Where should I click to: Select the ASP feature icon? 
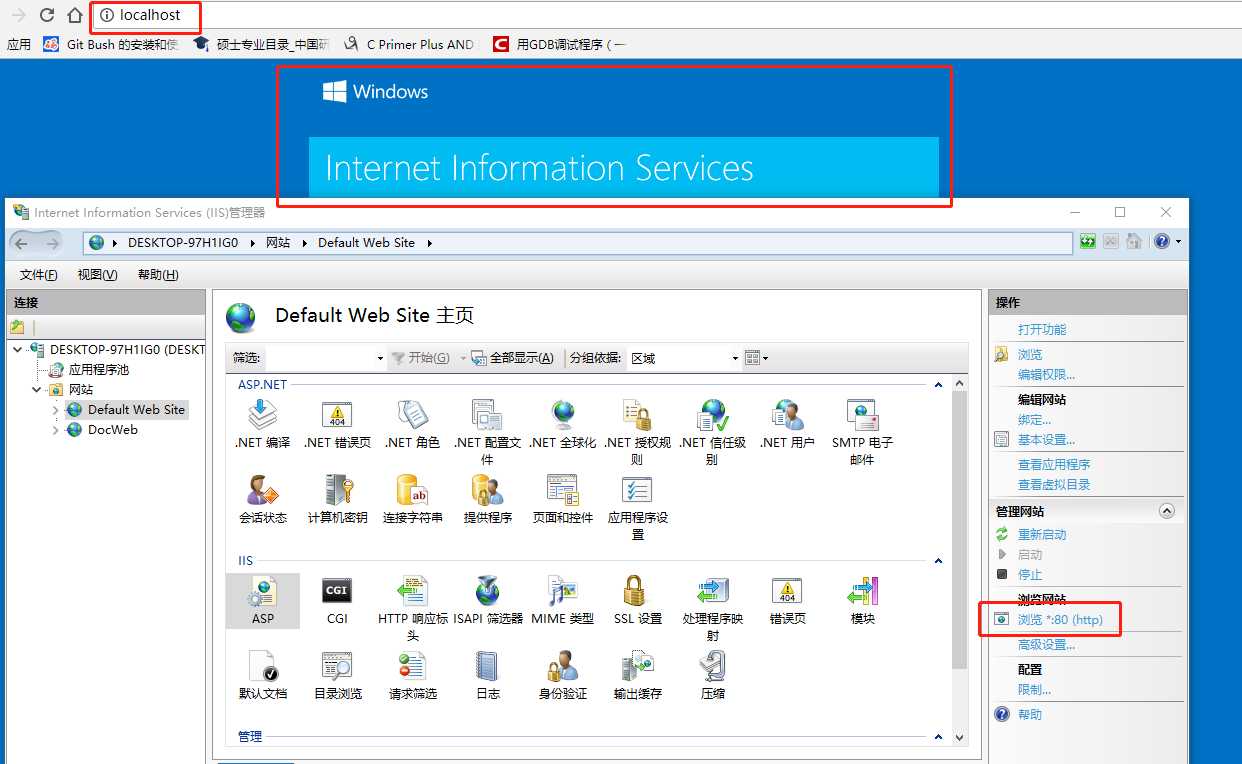(x=263, y=601)
